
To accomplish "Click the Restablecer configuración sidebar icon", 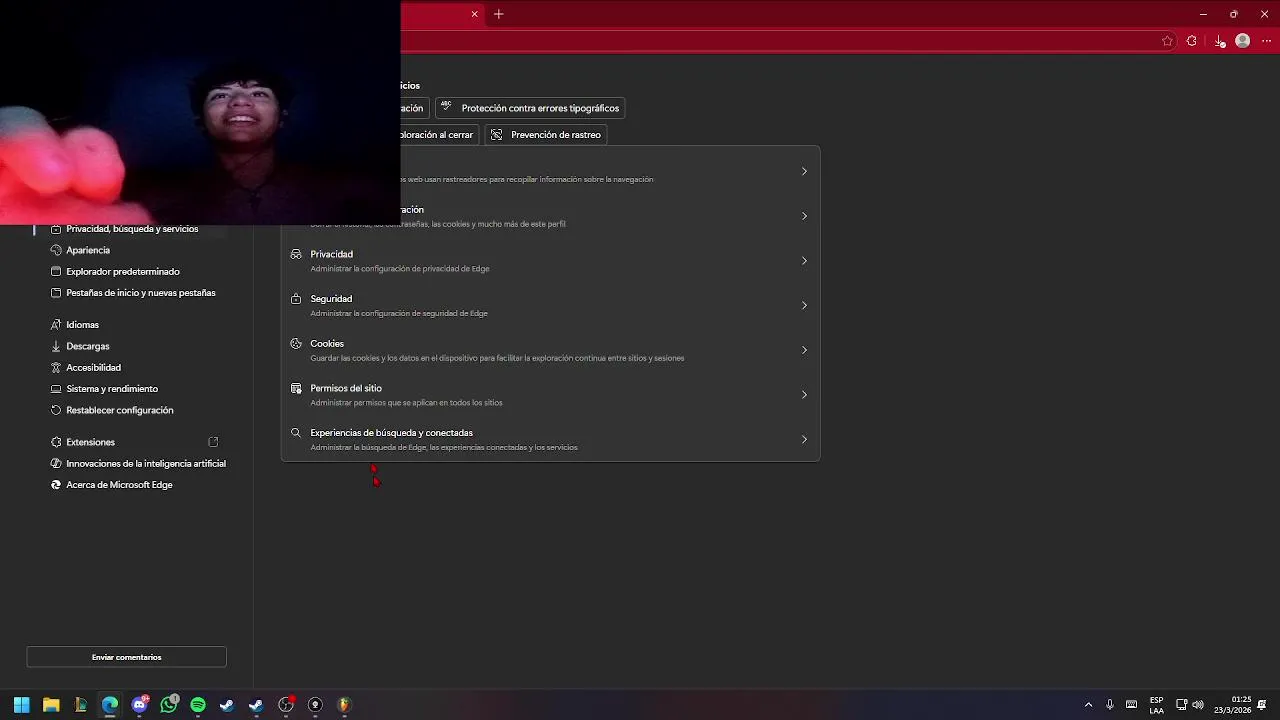I will [57, 410].
